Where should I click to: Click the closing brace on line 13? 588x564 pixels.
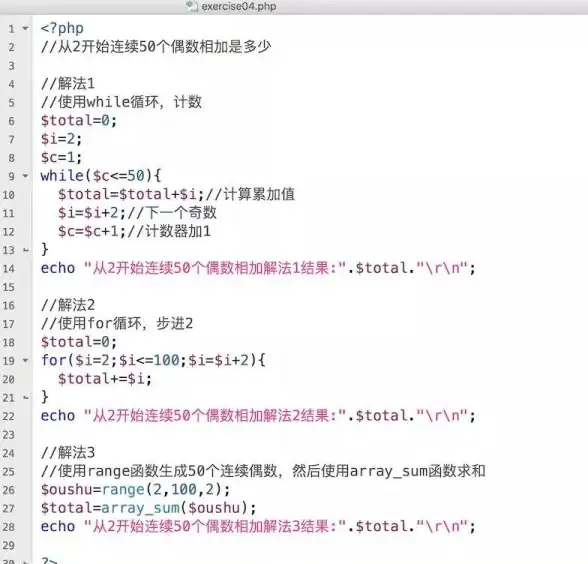(45, 249)
